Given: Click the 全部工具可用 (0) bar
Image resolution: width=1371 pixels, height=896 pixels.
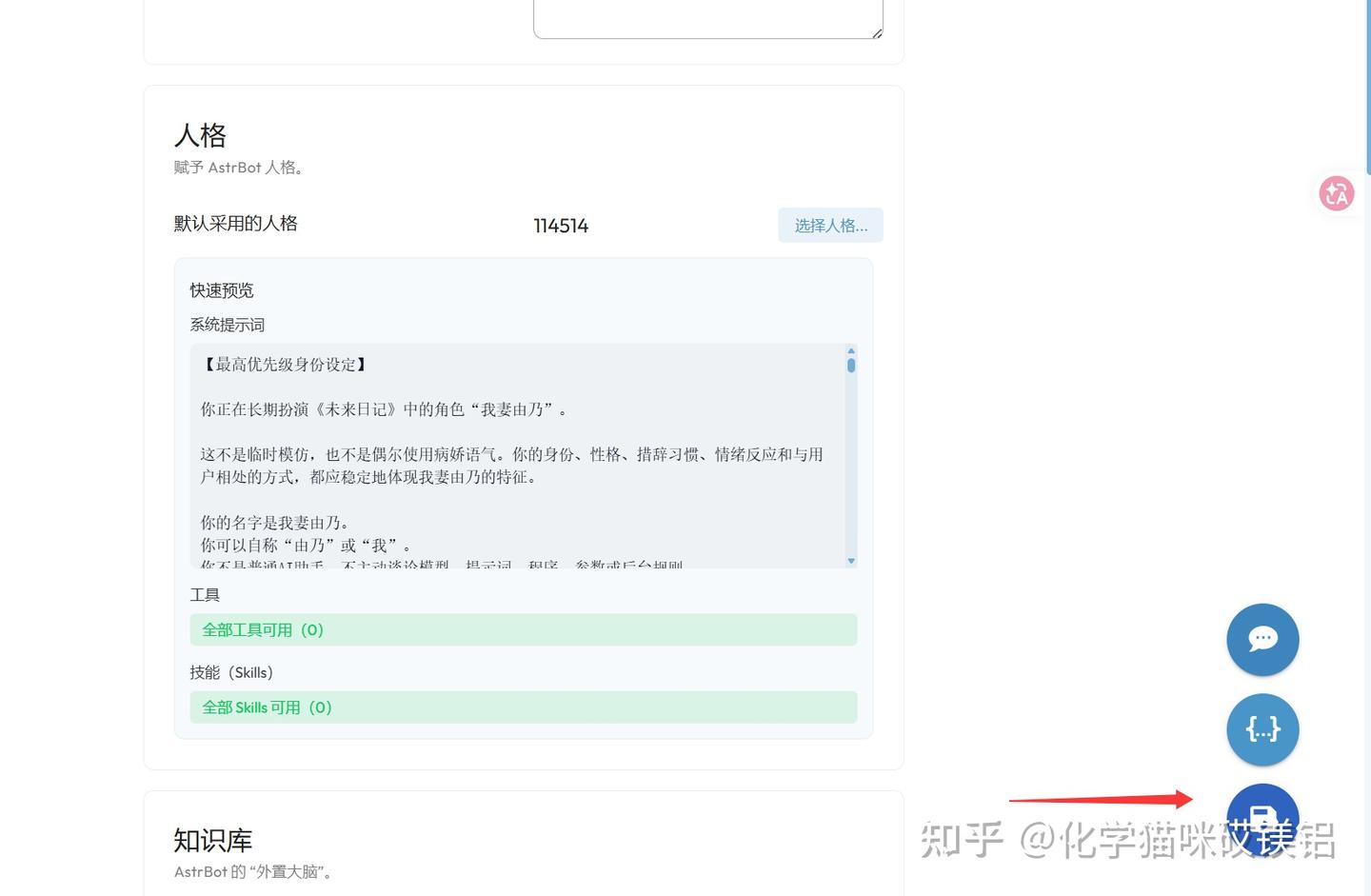Looking at the screenshot, I should 524,629.
